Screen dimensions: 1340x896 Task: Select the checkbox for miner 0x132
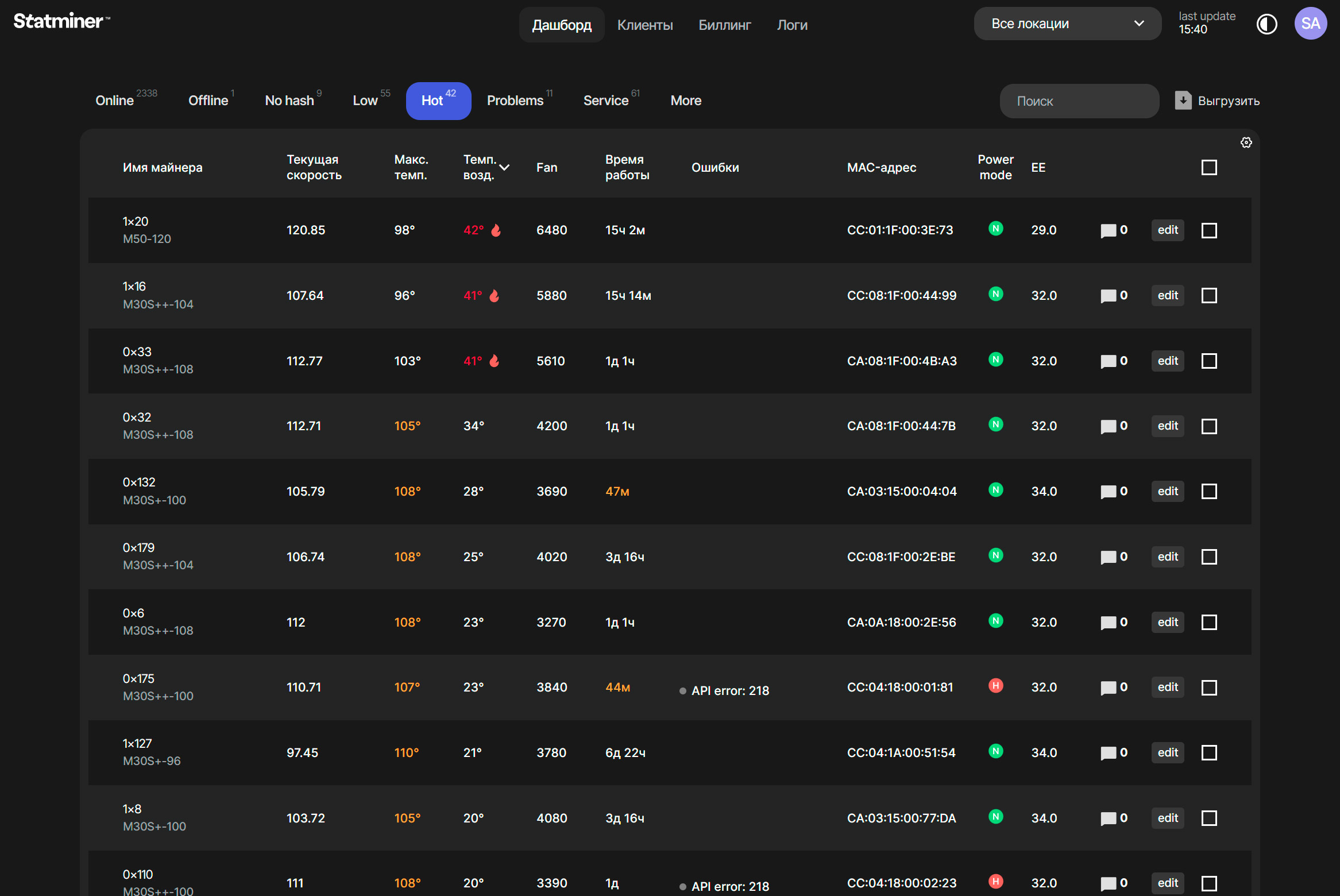1209,492
